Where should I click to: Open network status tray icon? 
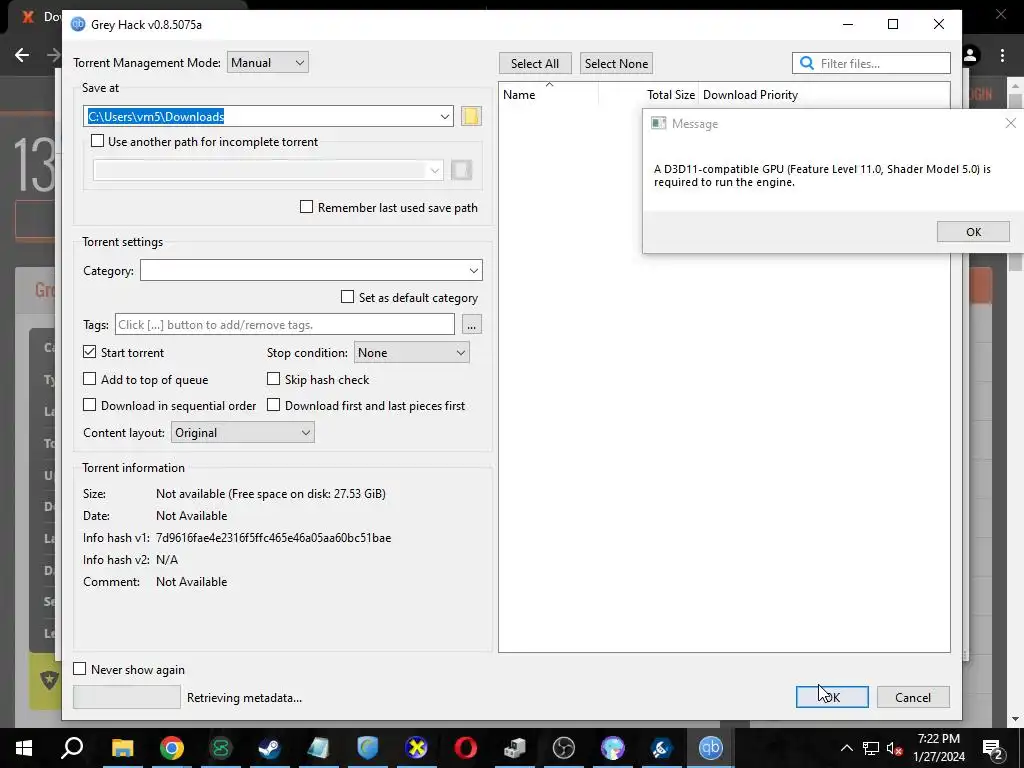pos(871,748)
